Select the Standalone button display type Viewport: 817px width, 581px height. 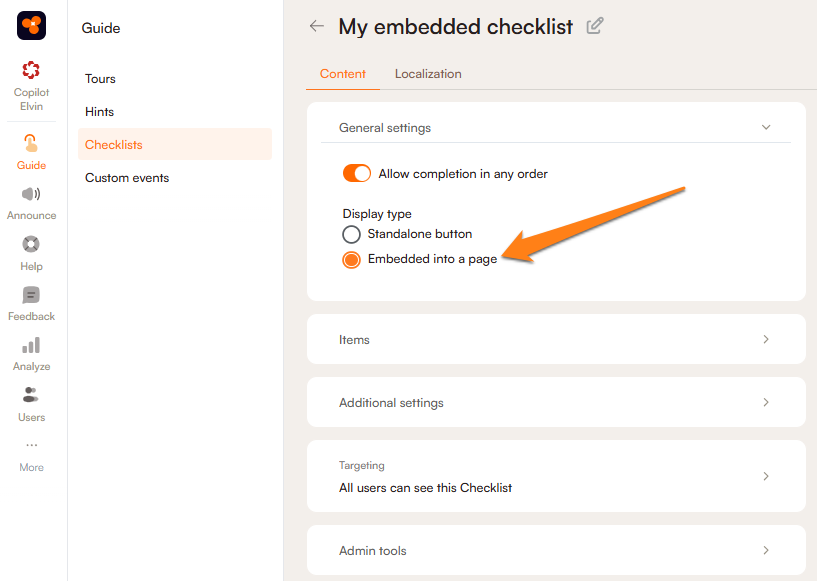pyautogui.click(x=351, y=234)
